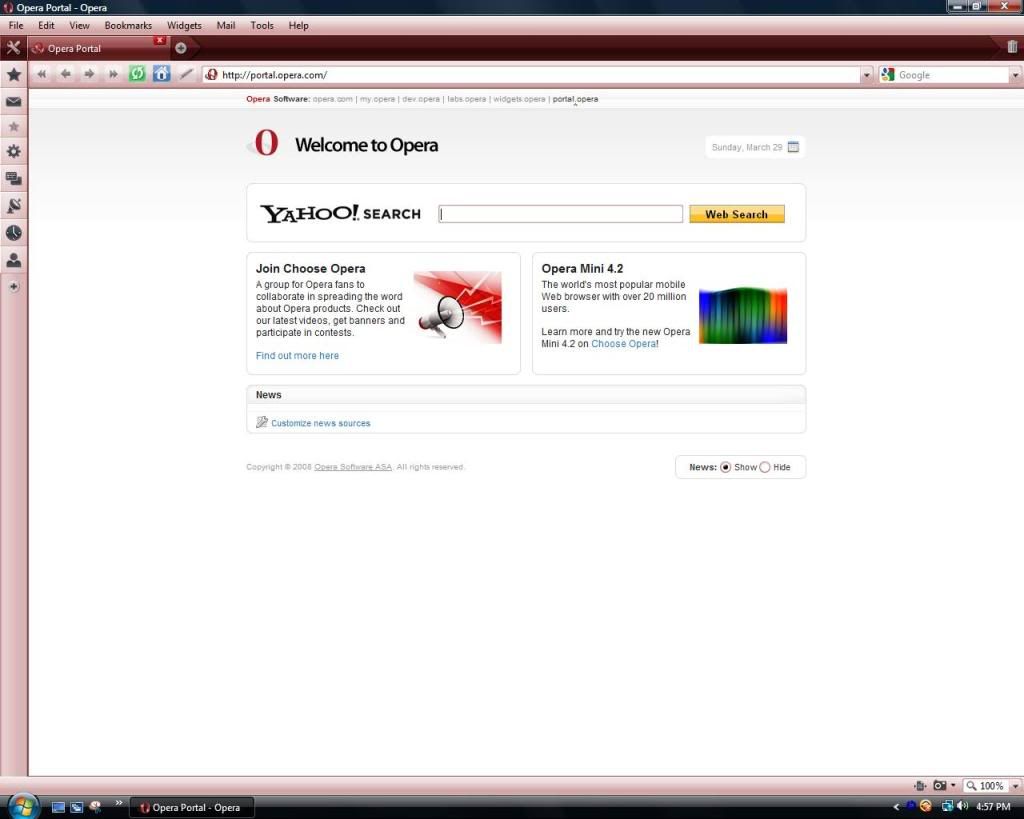The width and height of the screenshot is (1024, 819).
Task: Open the small star panel in the sidebar
Action: (13, 127)
